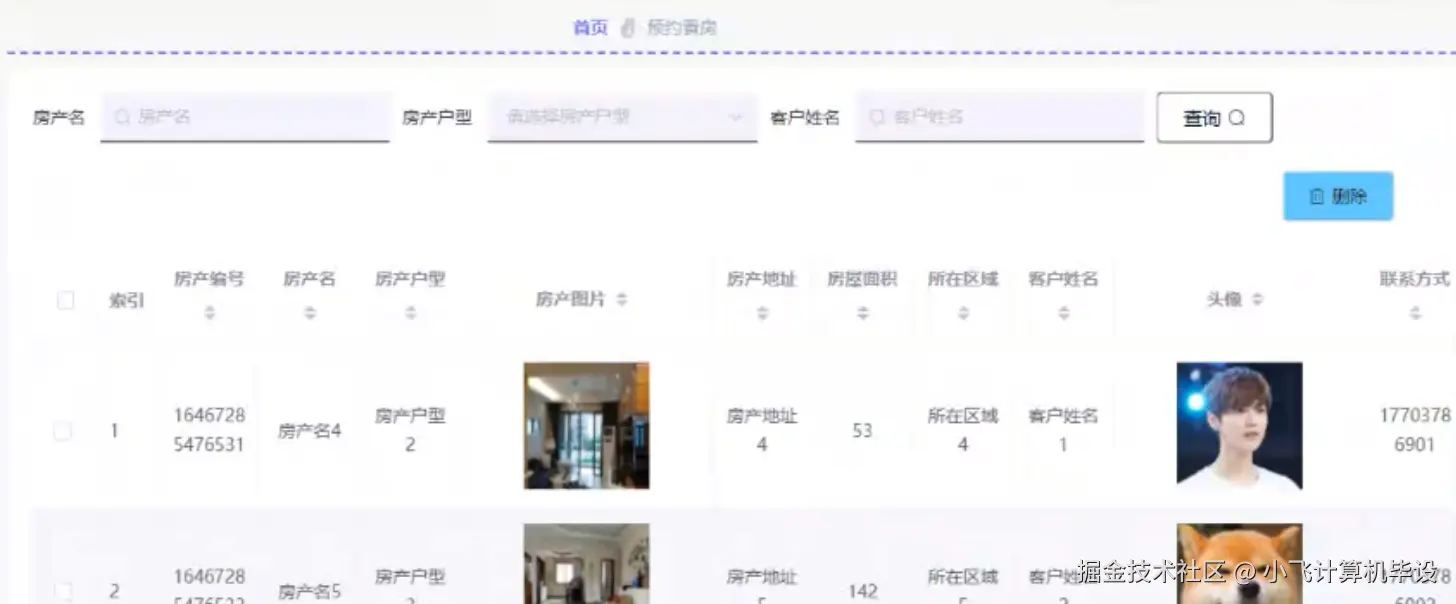
Task: Open the customer avatar in row 1
Action: (x=1239, y=425)
